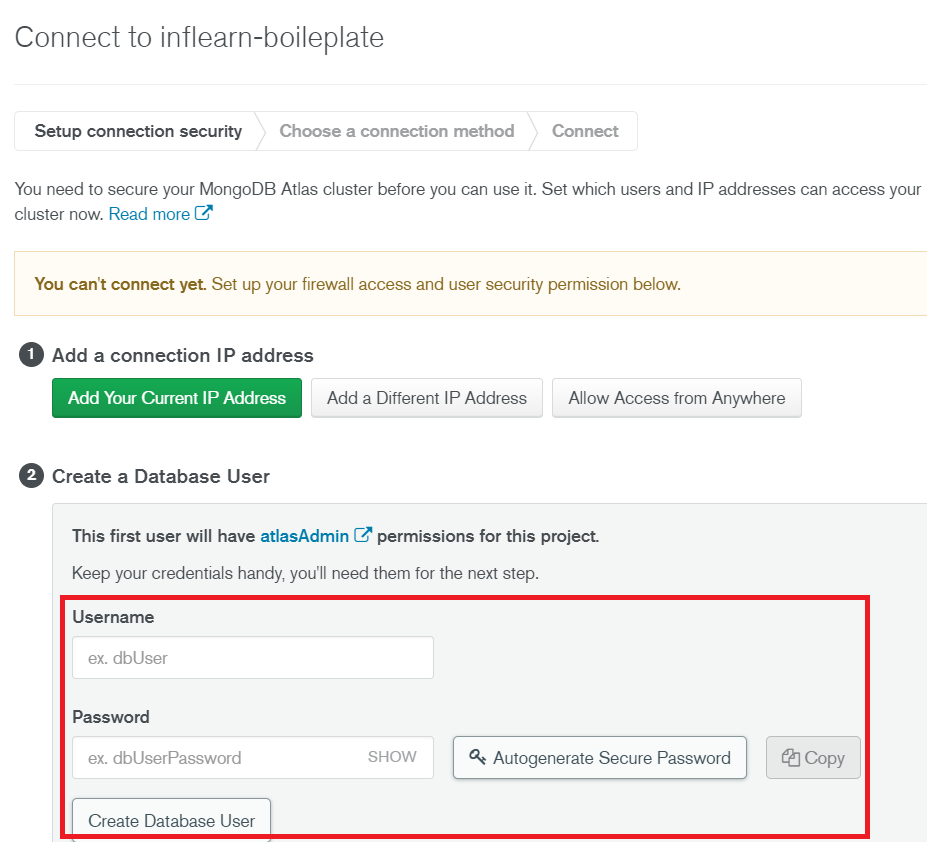Click Add Your Current IP Address button
927x842 pixels.
(x=177, y=398)
